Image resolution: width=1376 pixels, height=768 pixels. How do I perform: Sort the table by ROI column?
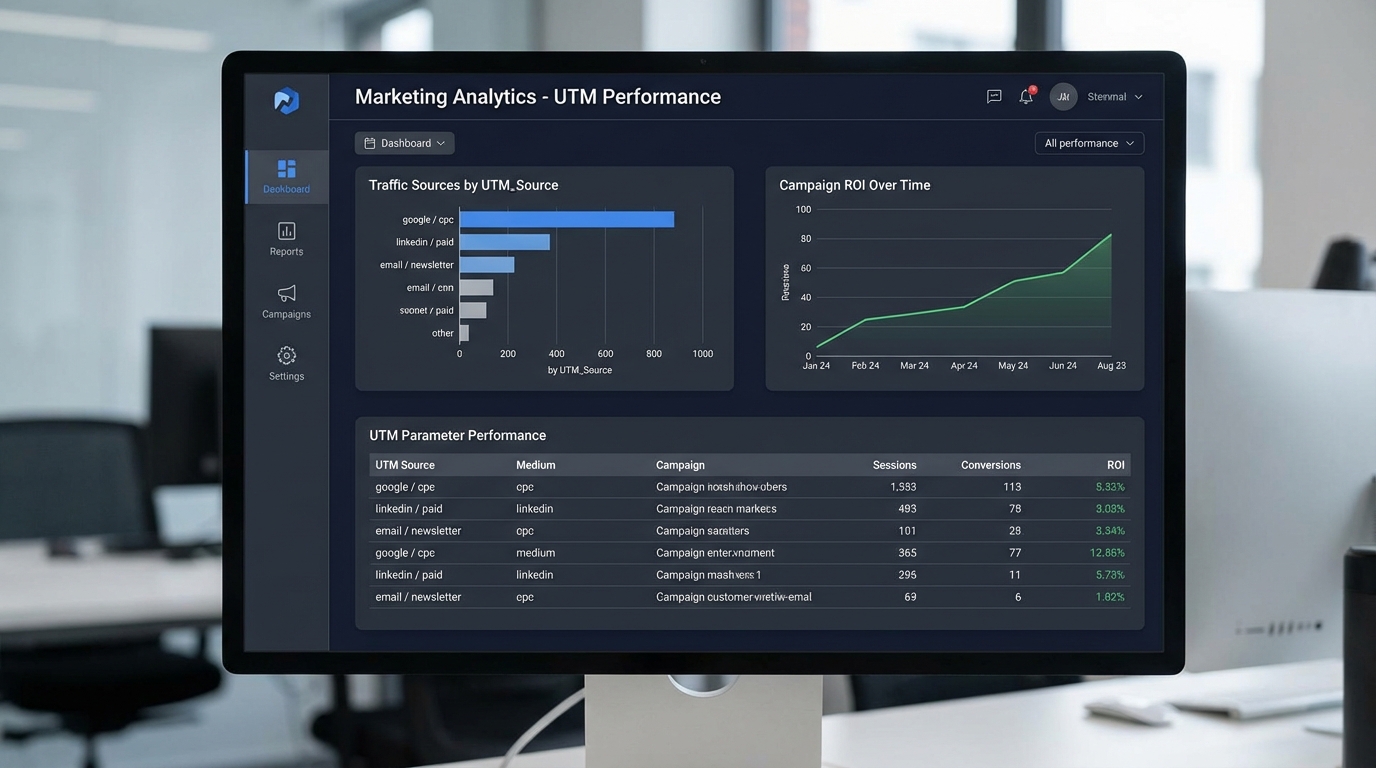pyautogui.click(x=1115, y=464)
